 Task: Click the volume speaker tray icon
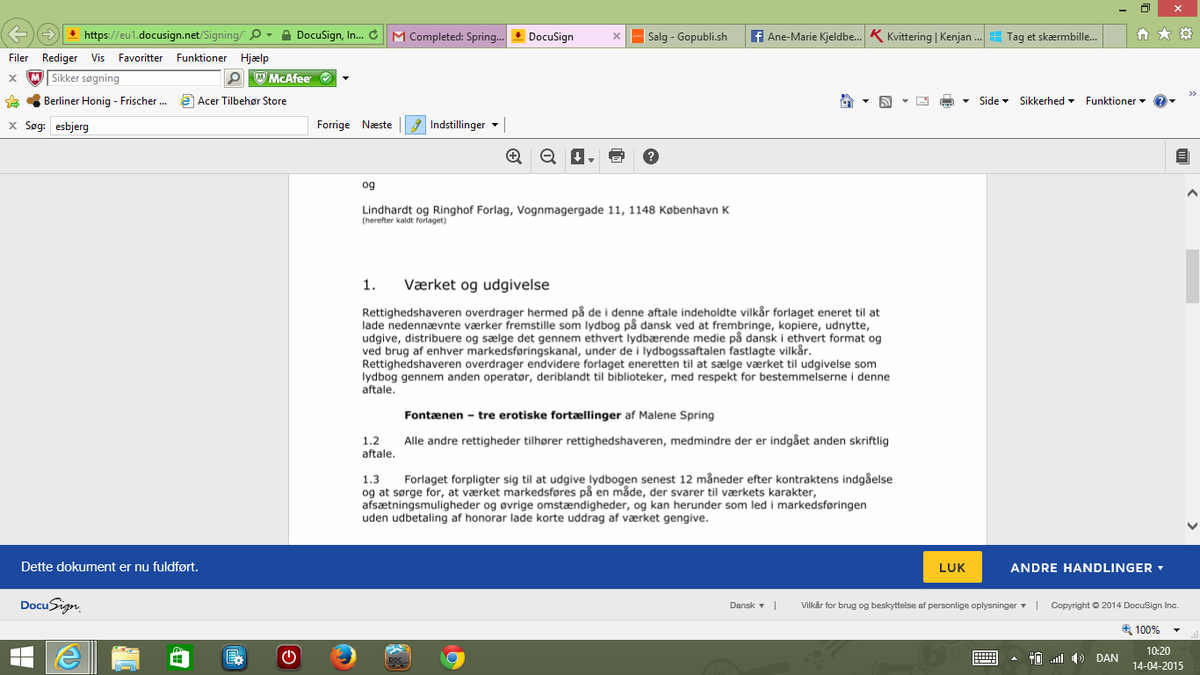pyautogui.click(x=1077, y=658)
